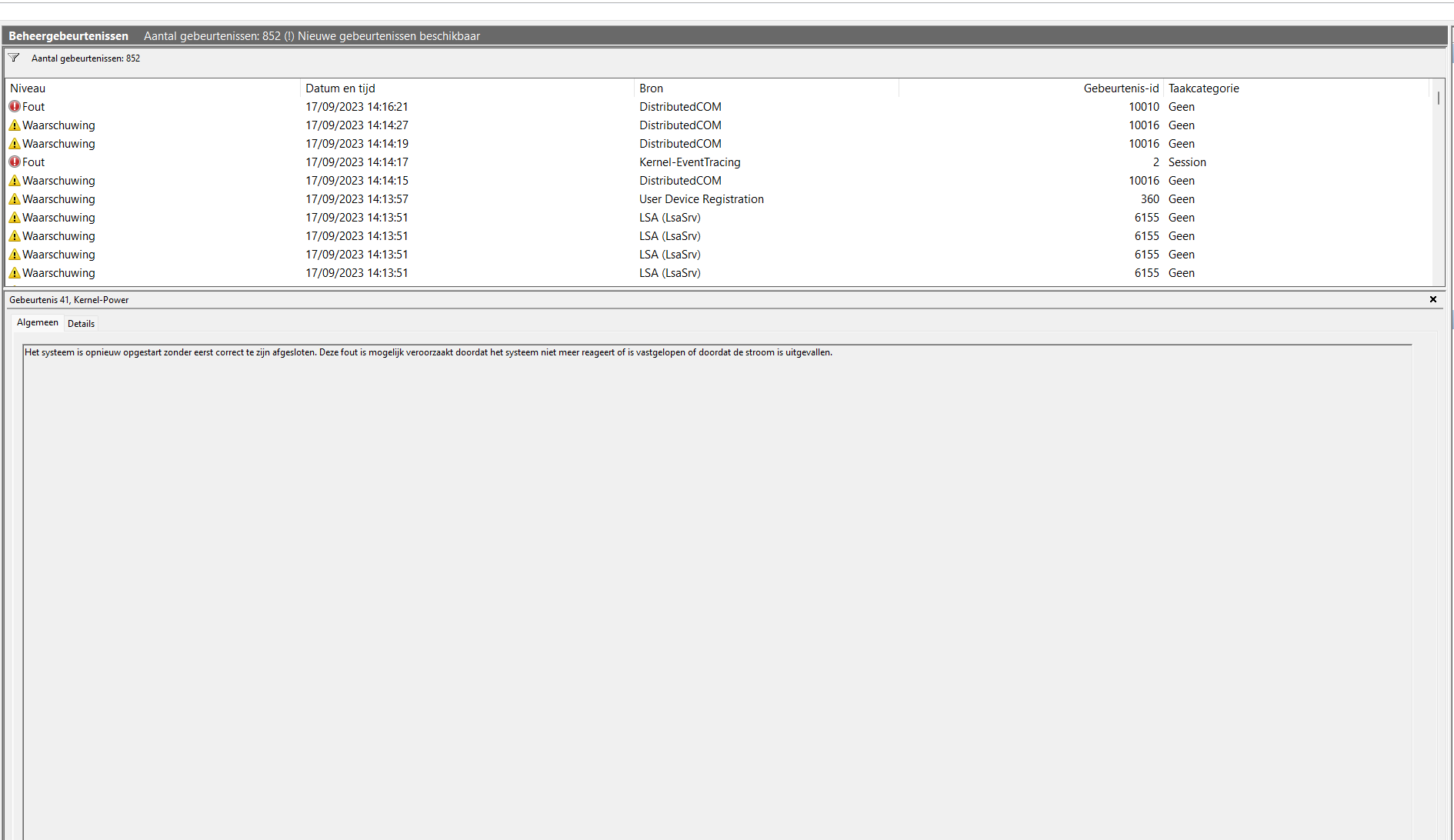
Task: Click the Session task category cell
Action: [1187, 162]
